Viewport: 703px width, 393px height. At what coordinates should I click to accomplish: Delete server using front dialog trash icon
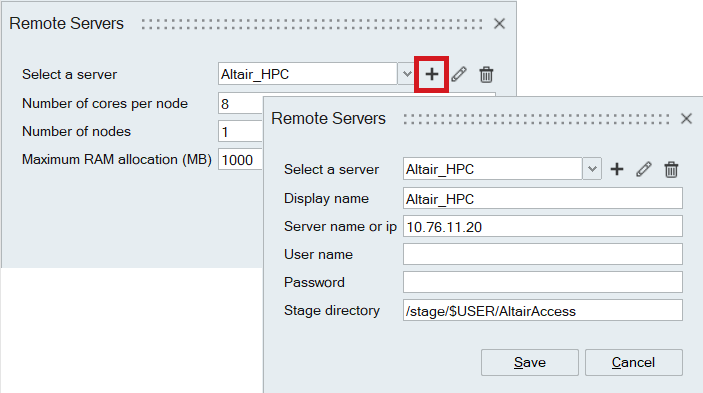pyautogui.click(x=671, y=169)
